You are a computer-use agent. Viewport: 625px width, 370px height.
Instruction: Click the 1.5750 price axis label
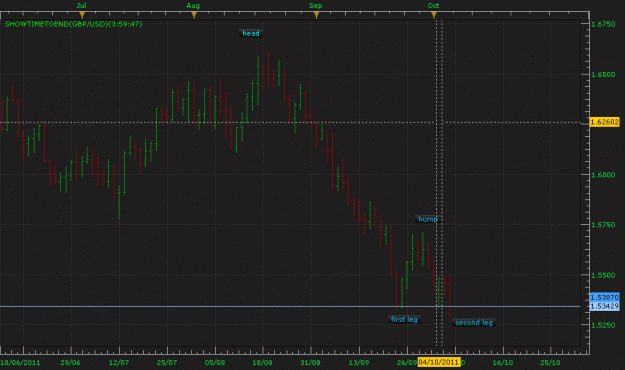[x=603, y=225]
